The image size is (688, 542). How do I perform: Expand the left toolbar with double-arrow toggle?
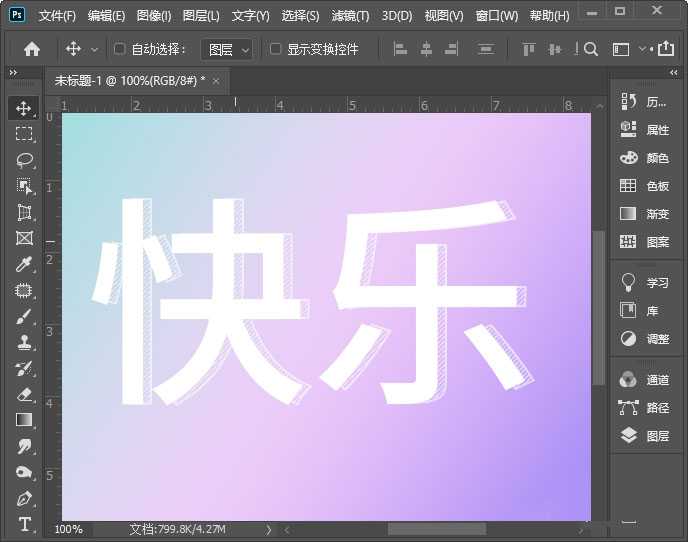[x=13, y=73]
